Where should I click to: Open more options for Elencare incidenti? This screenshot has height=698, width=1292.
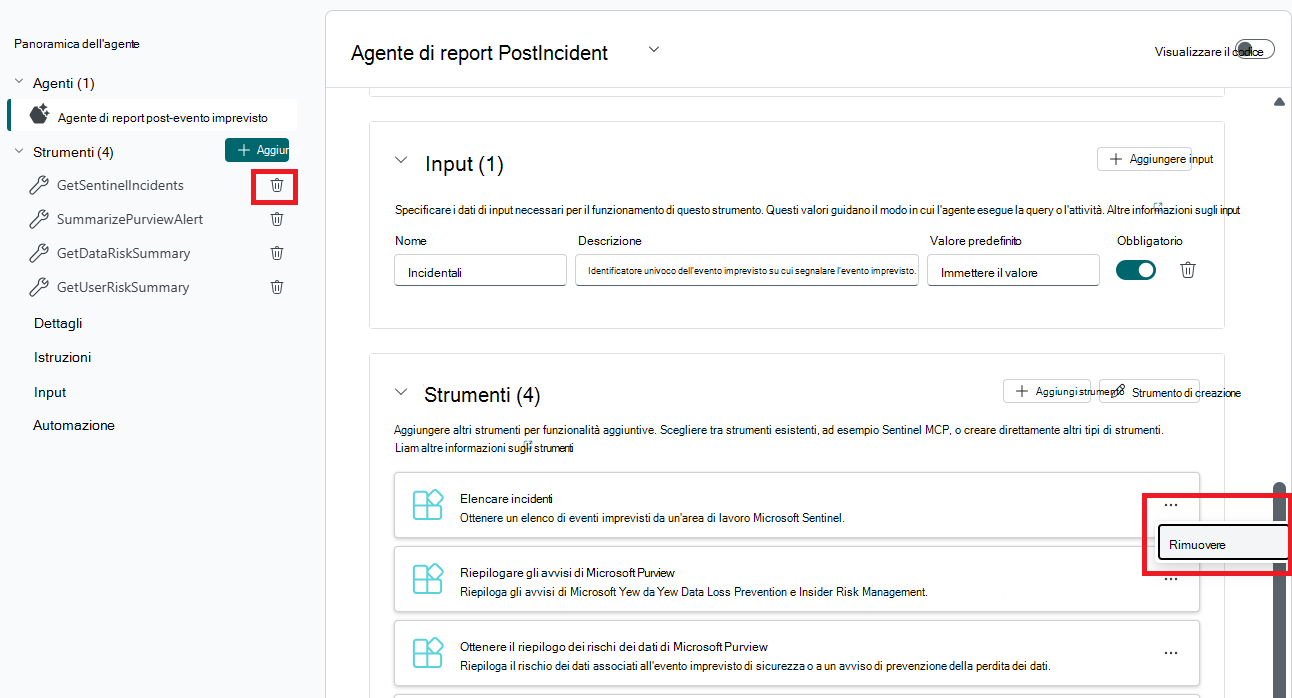1170,505
